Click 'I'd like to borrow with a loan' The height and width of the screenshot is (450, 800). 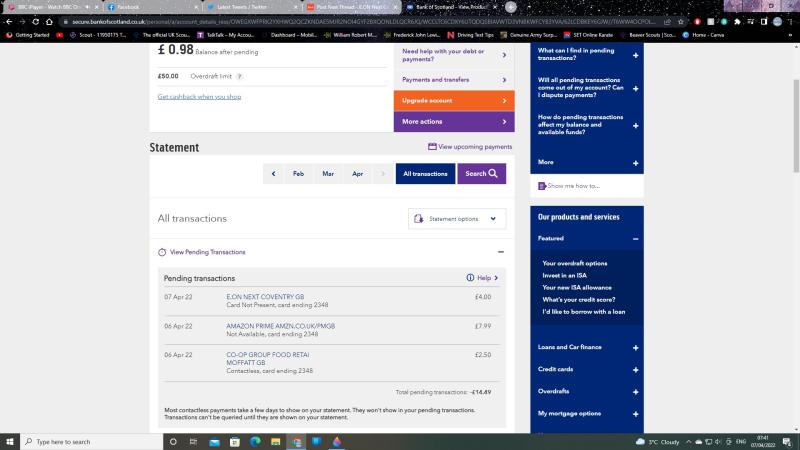click(x=584, y=312)
